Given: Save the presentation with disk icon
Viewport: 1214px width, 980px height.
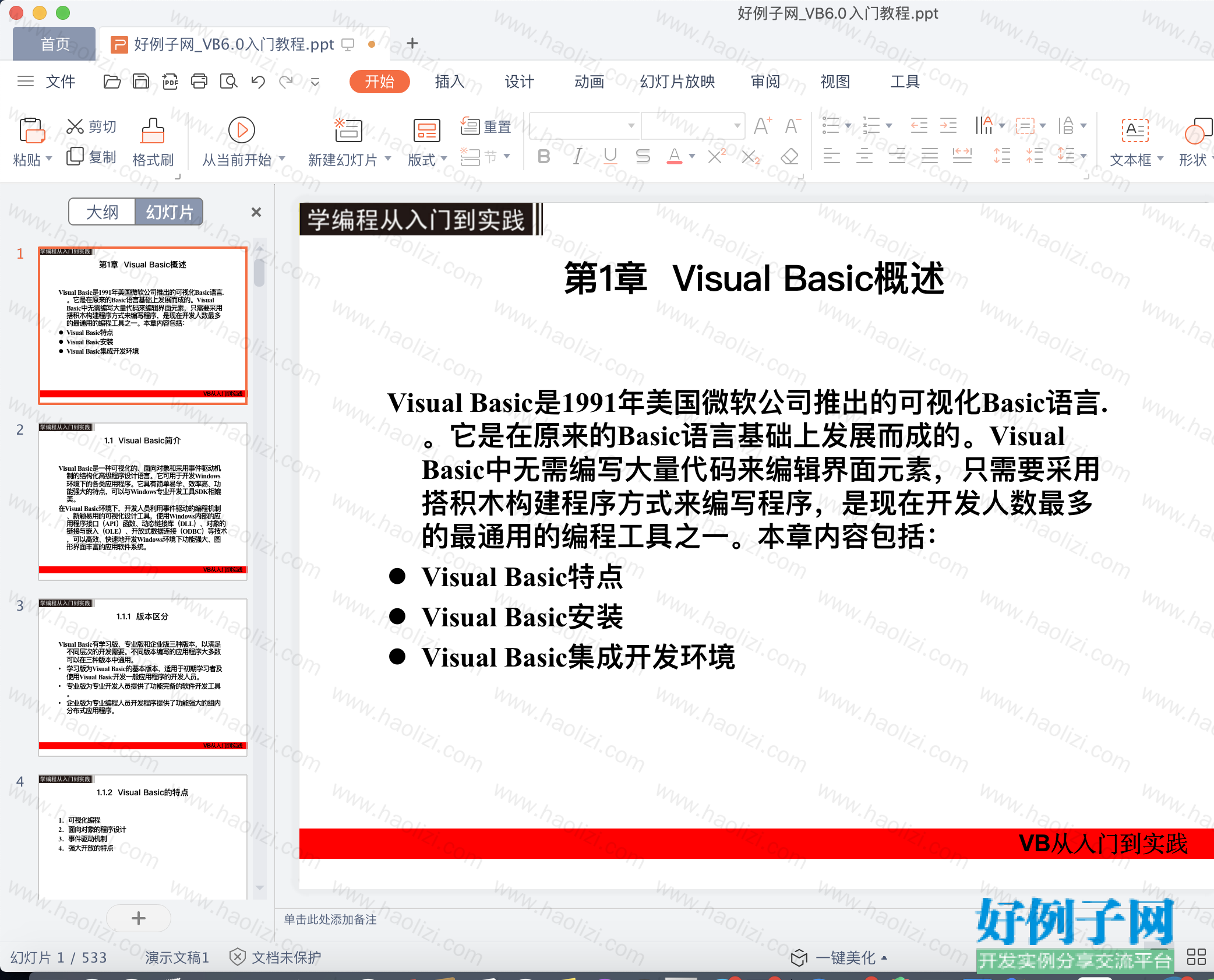Looking at the screenshot, I should pos(141,82).
